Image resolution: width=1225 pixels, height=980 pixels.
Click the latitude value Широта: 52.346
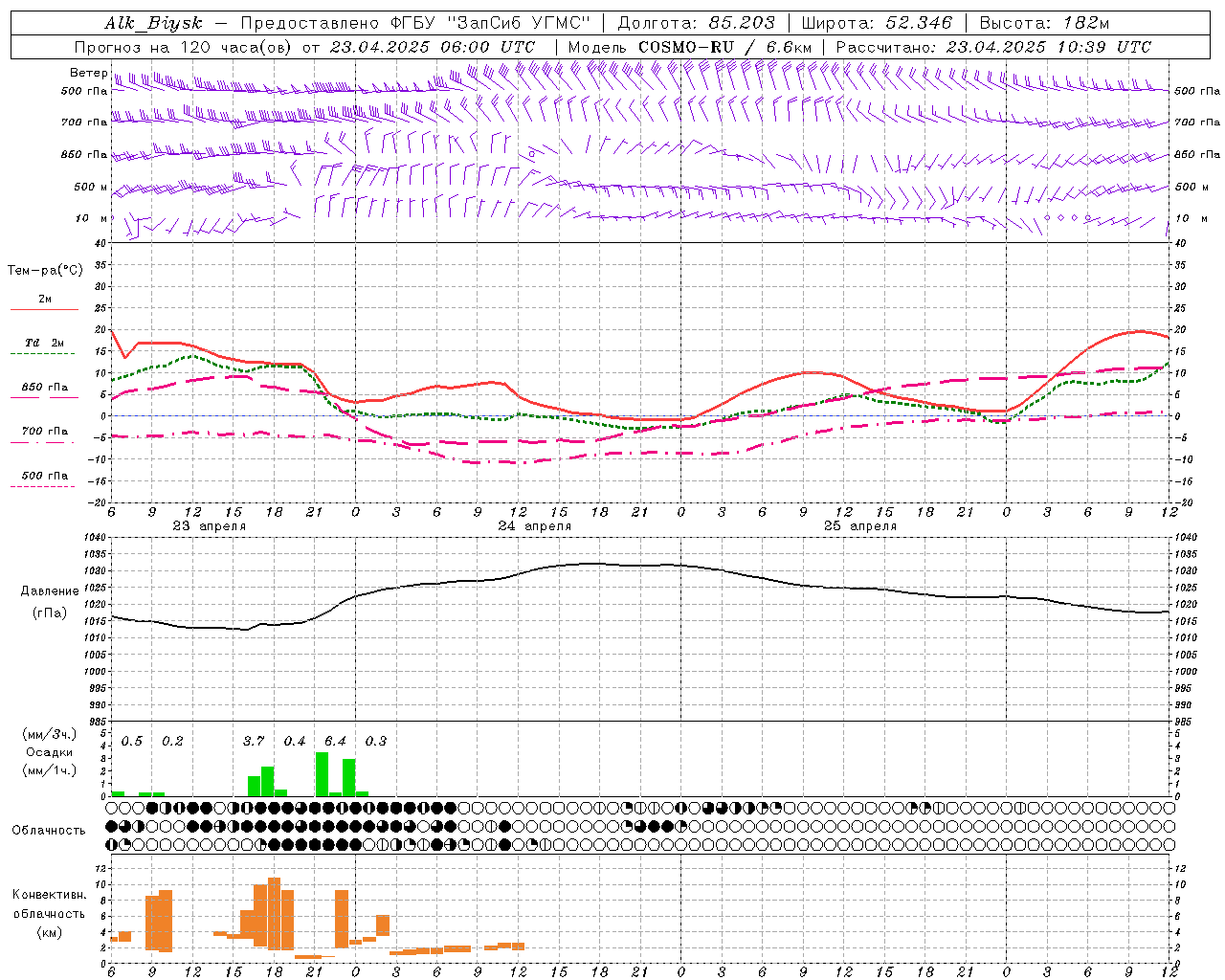tap(877, 24)
